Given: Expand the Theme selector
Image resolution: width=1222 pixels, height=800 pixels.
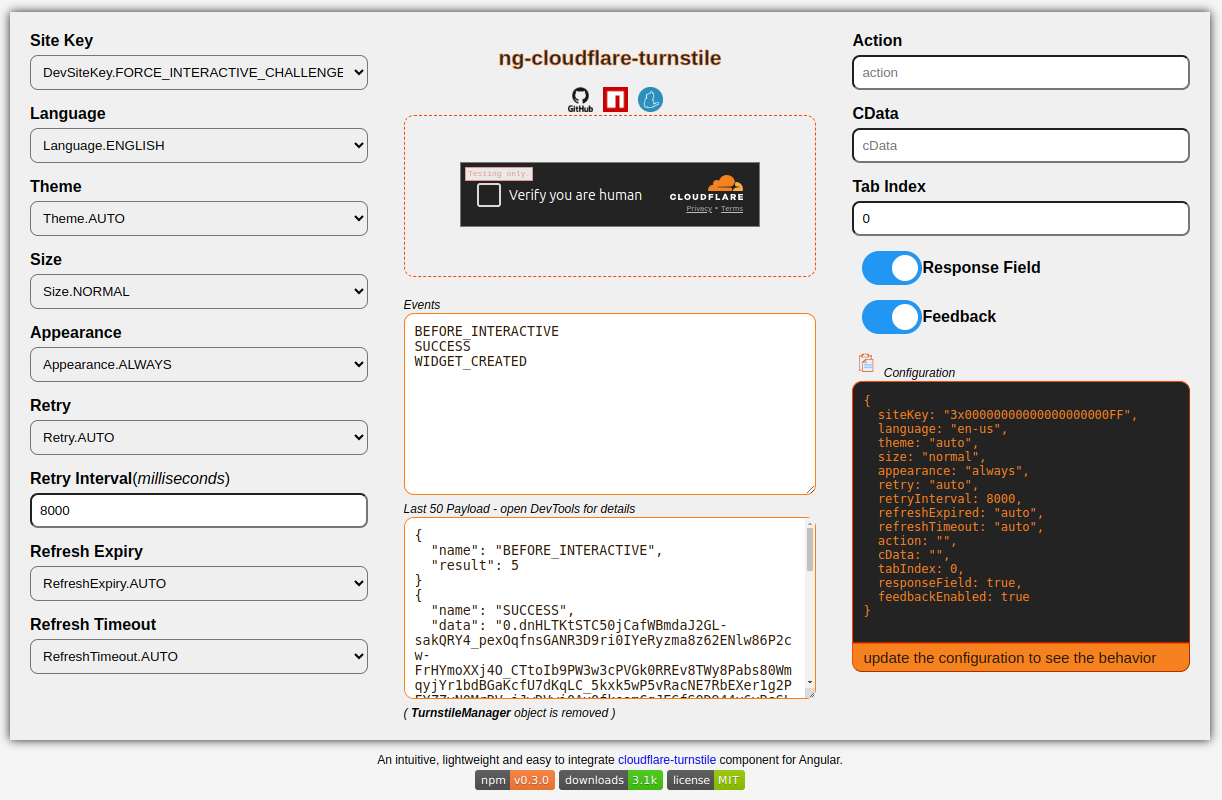Looking at the screenshot, I should 199,218.
